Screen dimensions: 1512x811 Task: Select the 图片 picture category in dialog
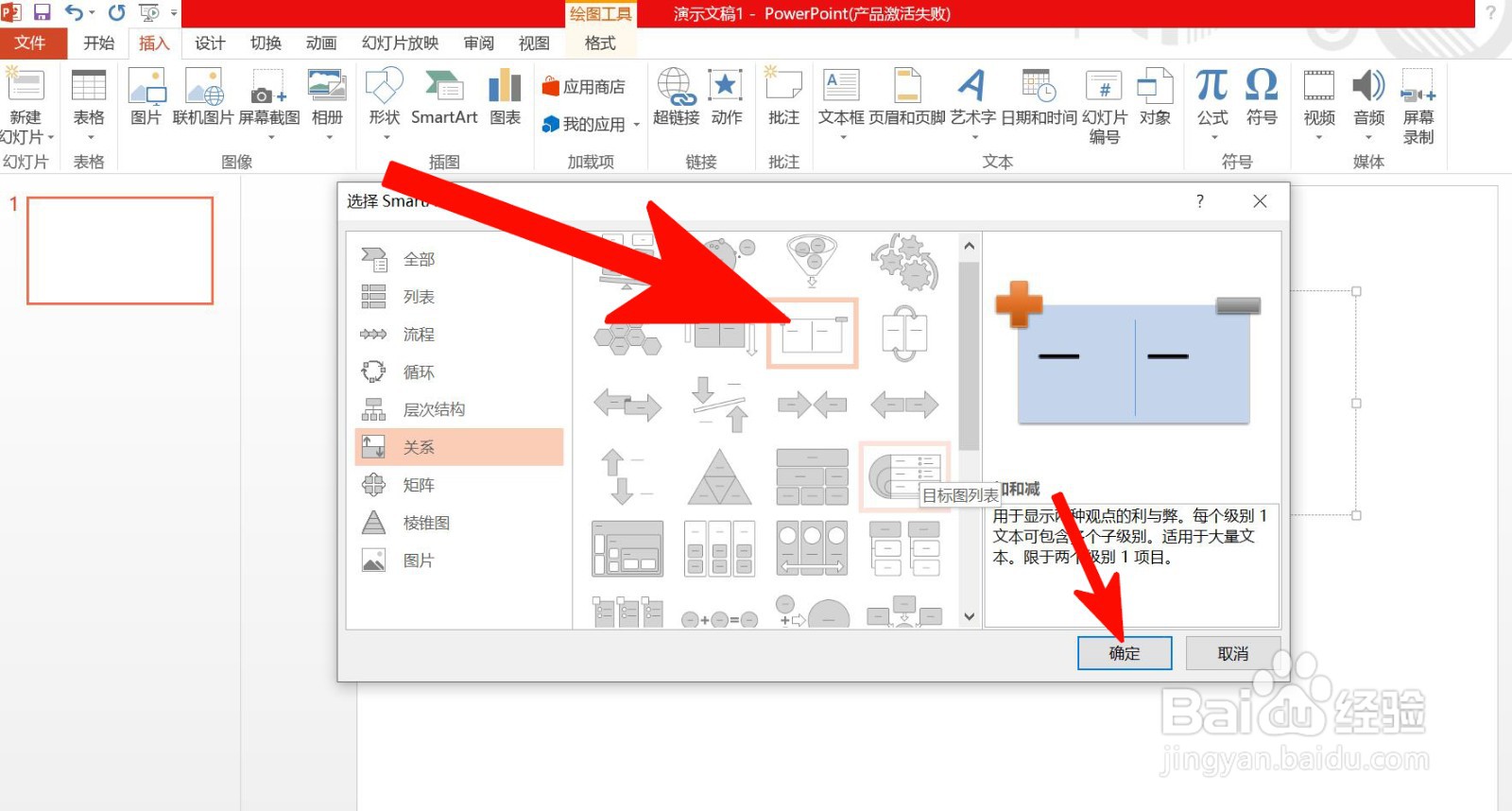tap(459, 561)
